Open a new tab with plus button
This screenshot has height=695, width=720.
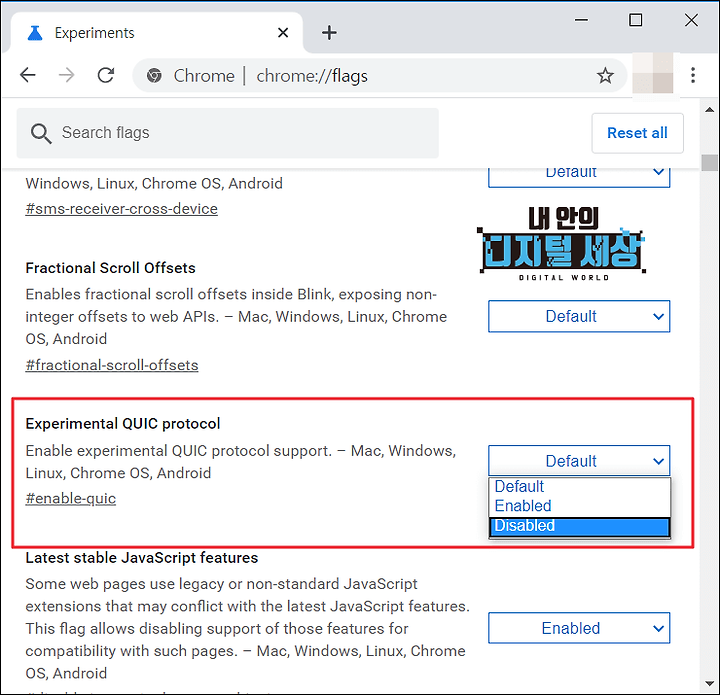coord(329,33)
